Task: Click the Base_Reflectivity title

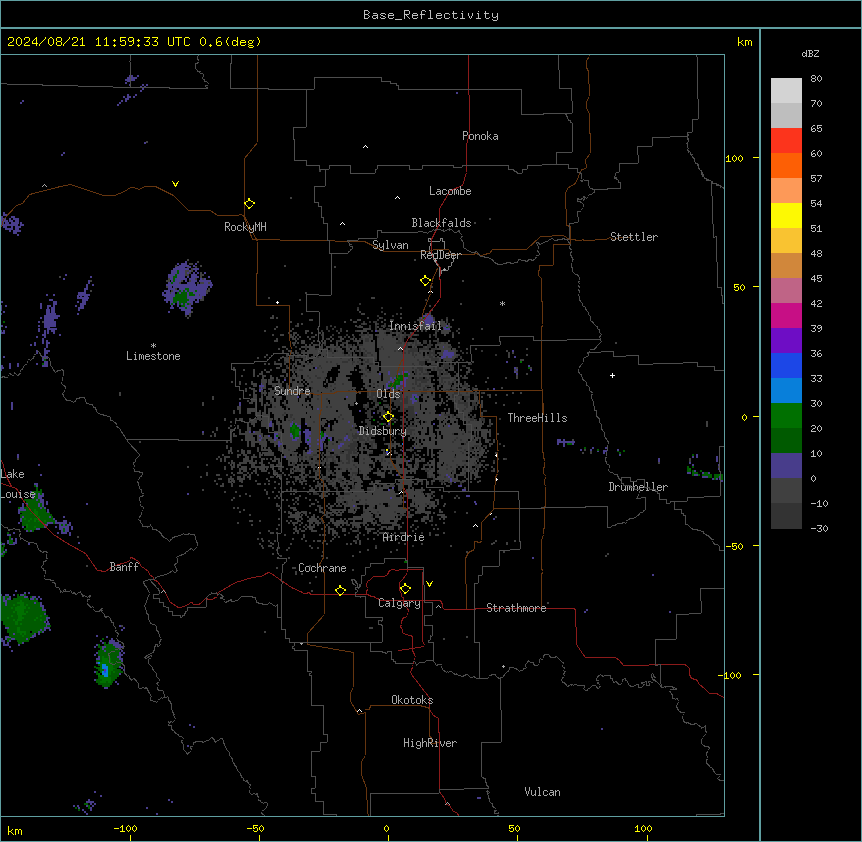Action: pyautogui.click(x=431, y=15)
